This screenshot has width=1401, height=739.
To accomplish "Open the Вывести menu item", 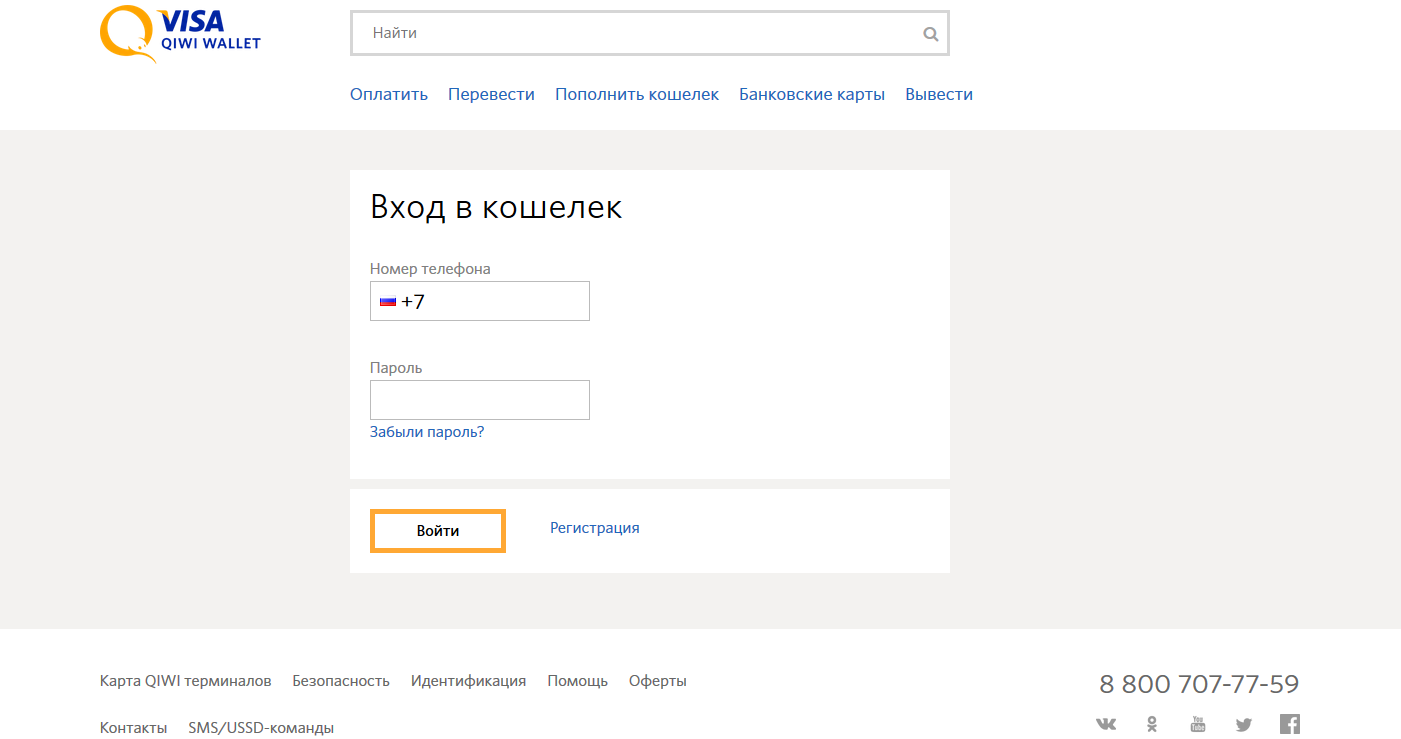I will (939, 94).
